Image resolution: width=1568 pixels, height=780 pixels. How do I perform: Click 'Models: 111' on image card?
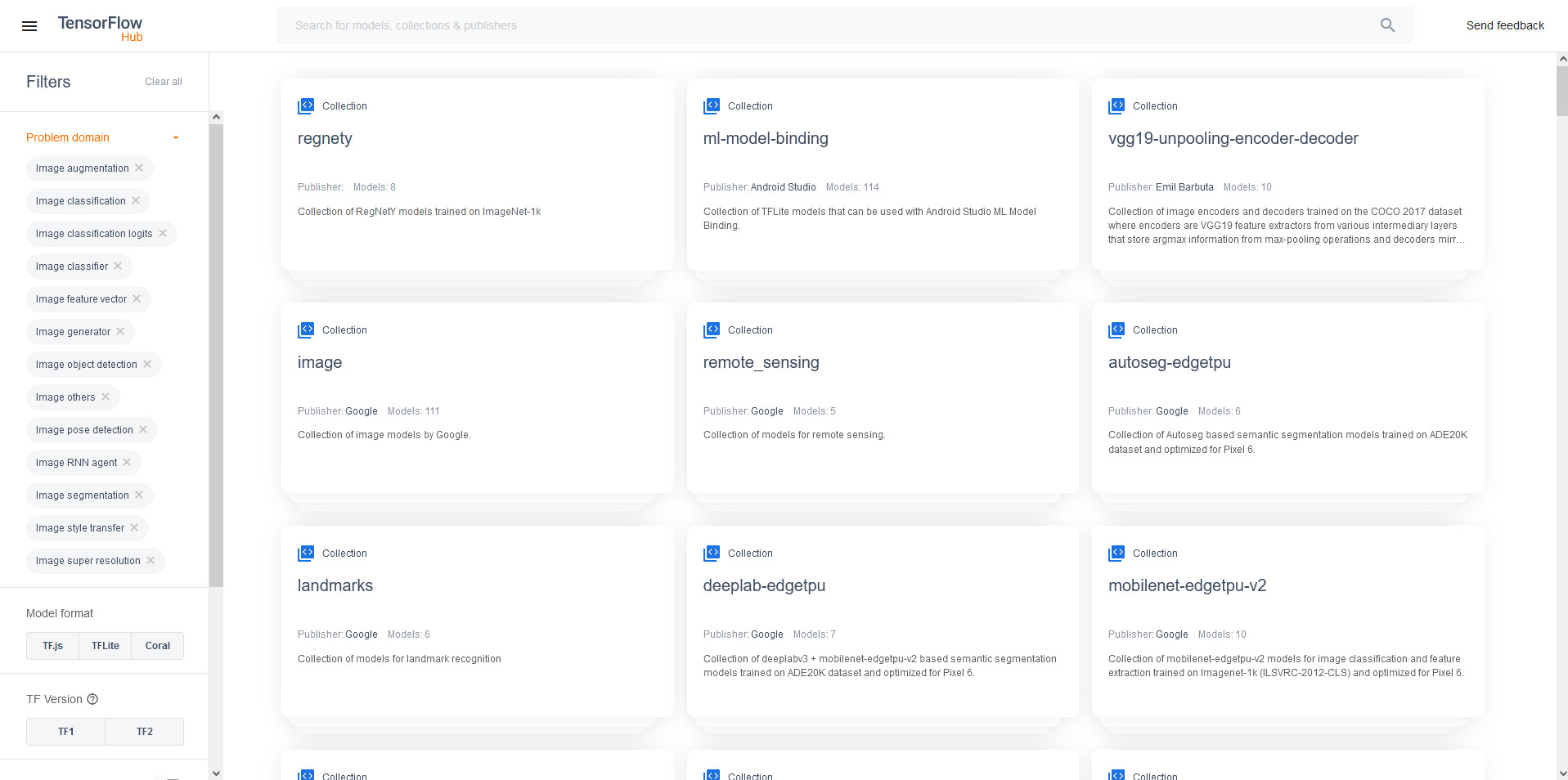413,411
